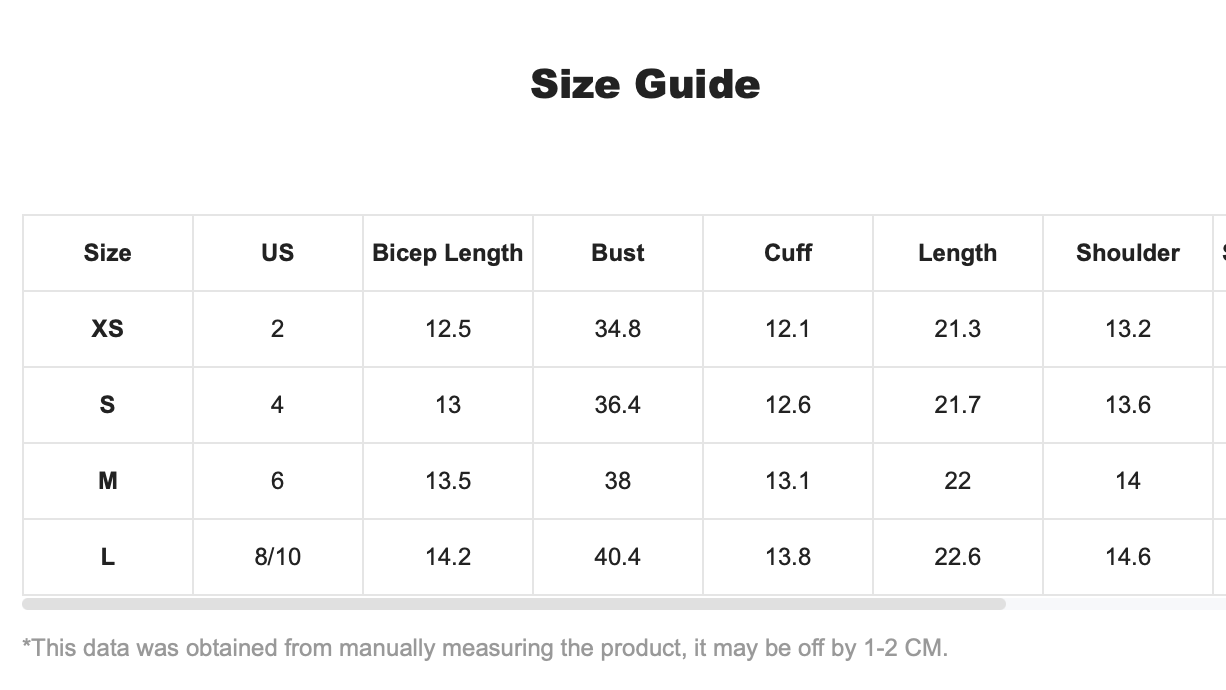Click the Bicep Length column header
Screen dimensions: 1226x690
click(448, 253)
